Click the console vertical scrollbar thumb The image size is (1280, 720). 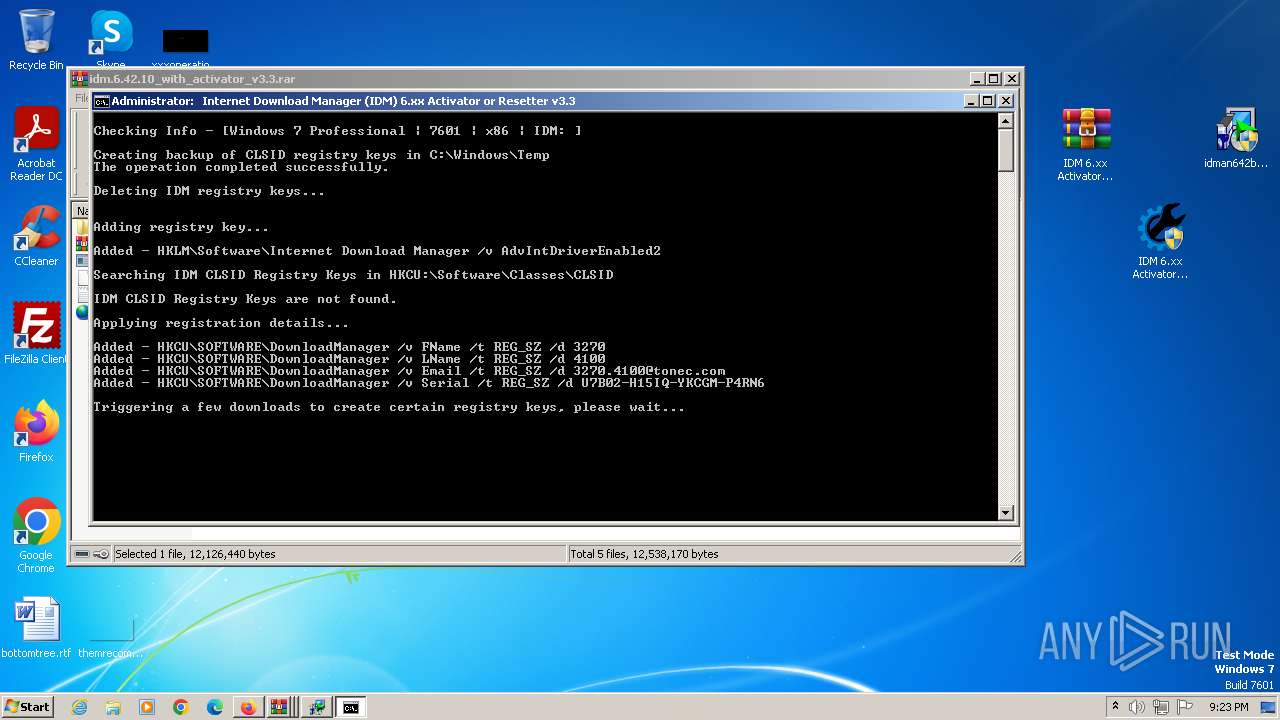click(1006, 150)
